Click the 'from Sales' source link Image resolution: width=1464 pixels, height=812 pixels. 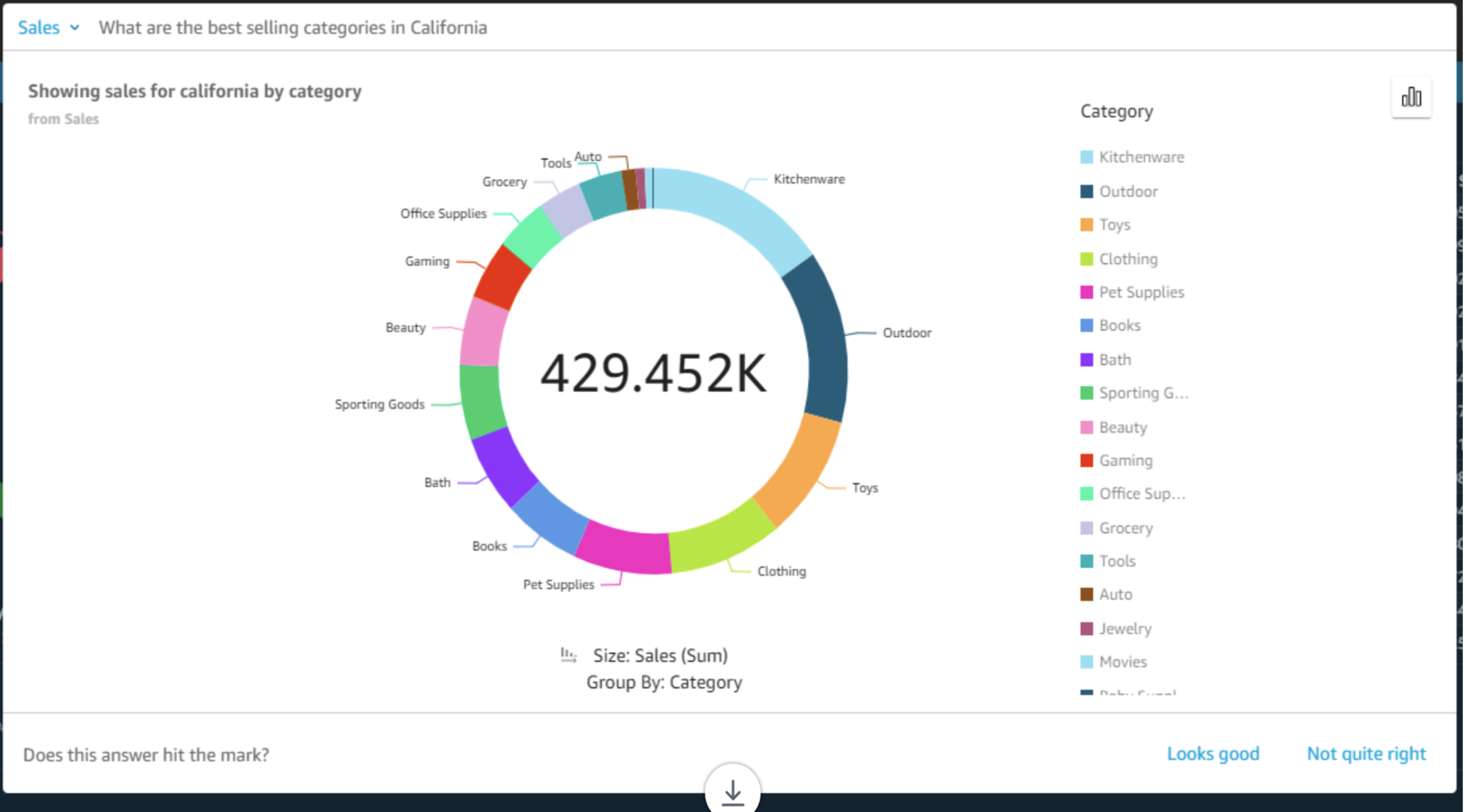[x=62, y=119]
